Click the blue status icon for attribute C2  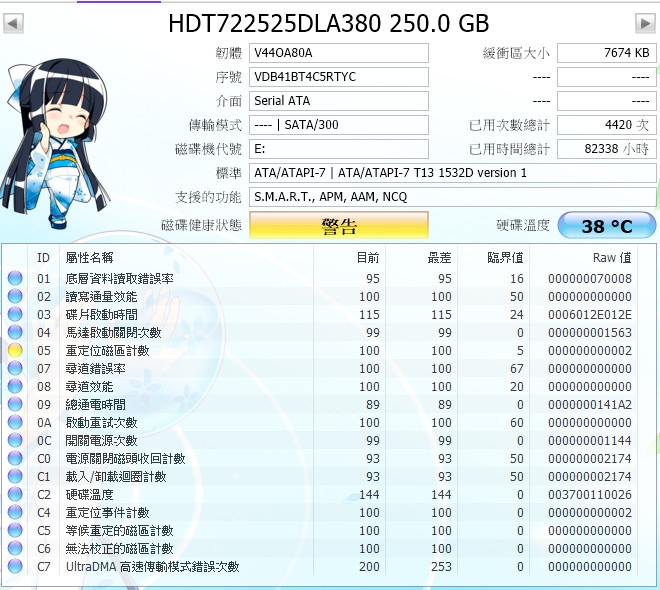click(x=15, y=494)
